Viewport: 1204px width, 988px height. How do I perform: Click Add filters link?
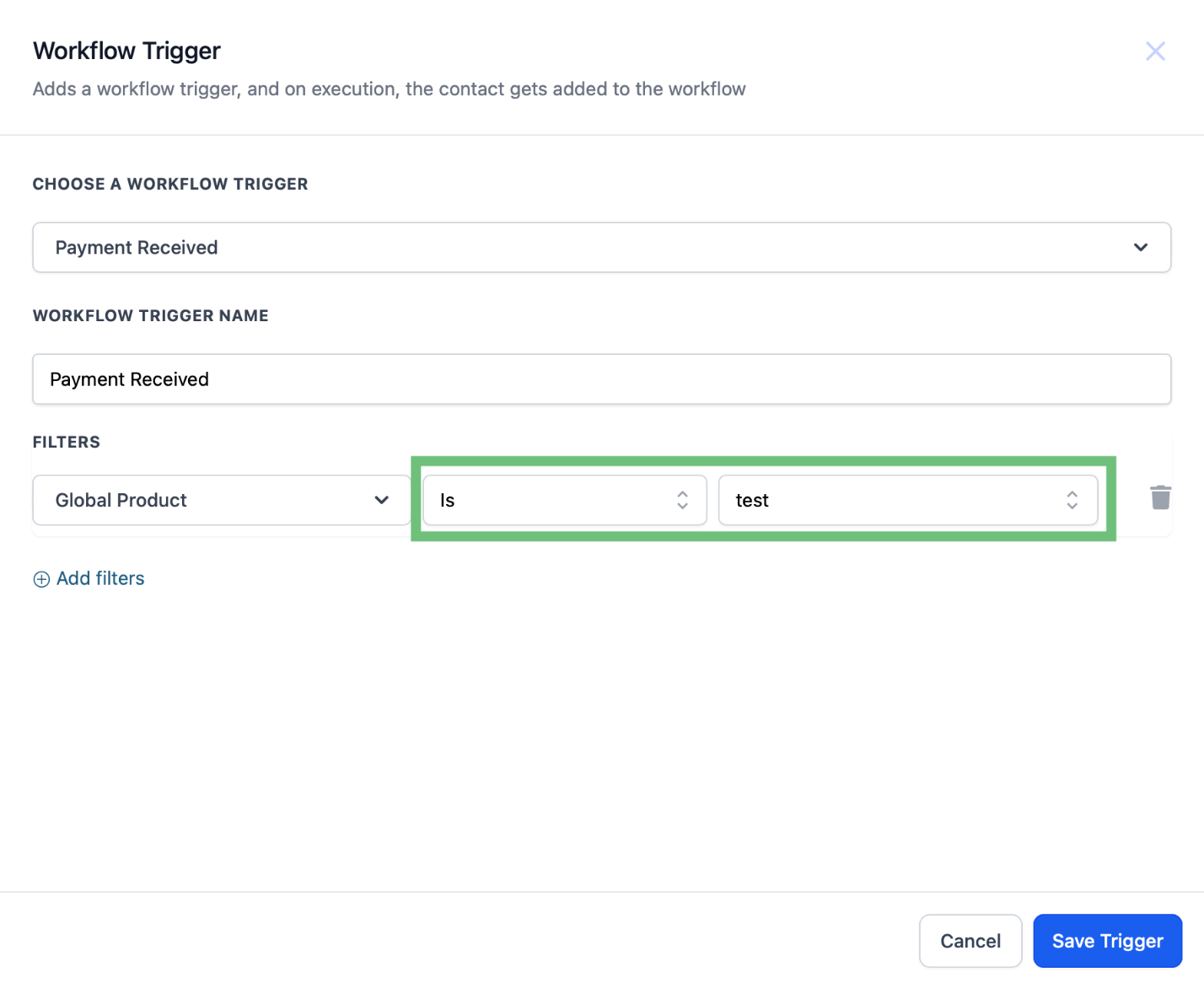[100, 578]
